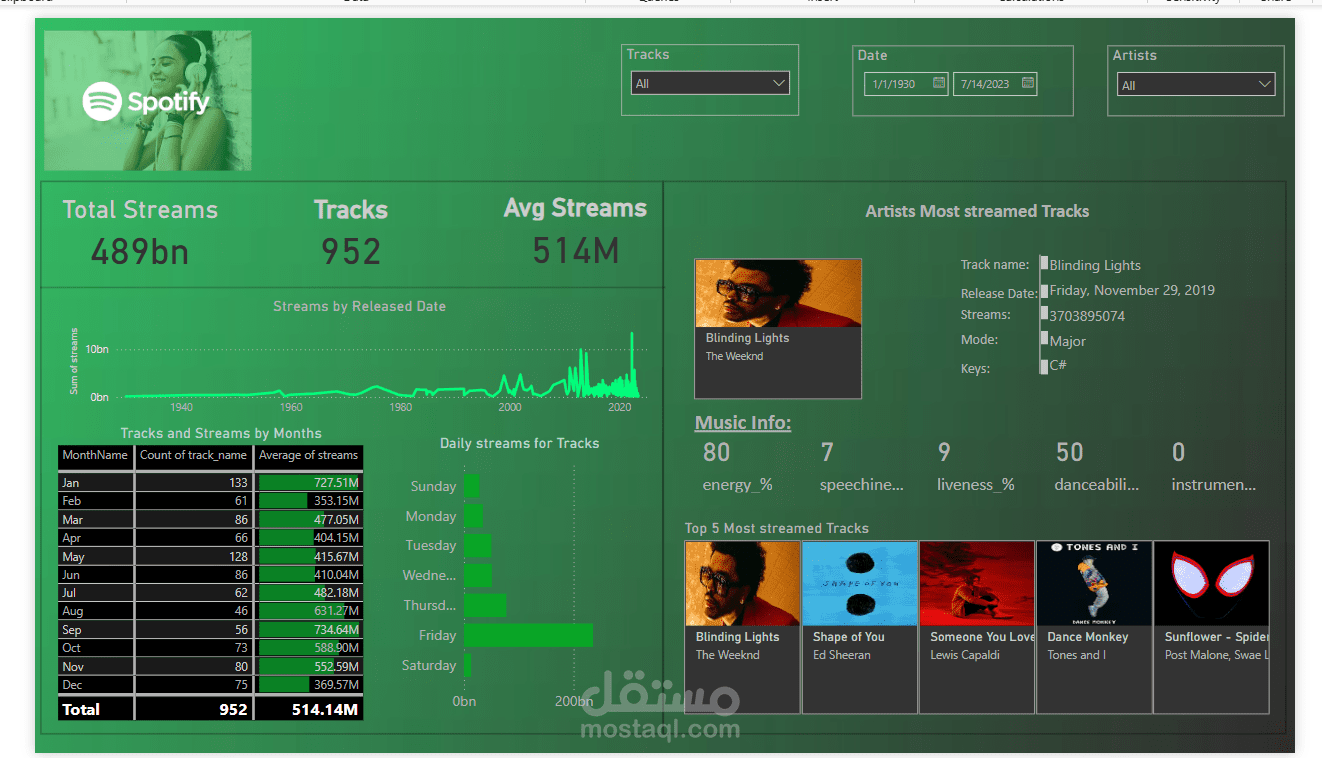Image resolution: width=1322 pixels, height=758 pixels.
Task: Open the end date calendar picker icon
Action: 1028,83
